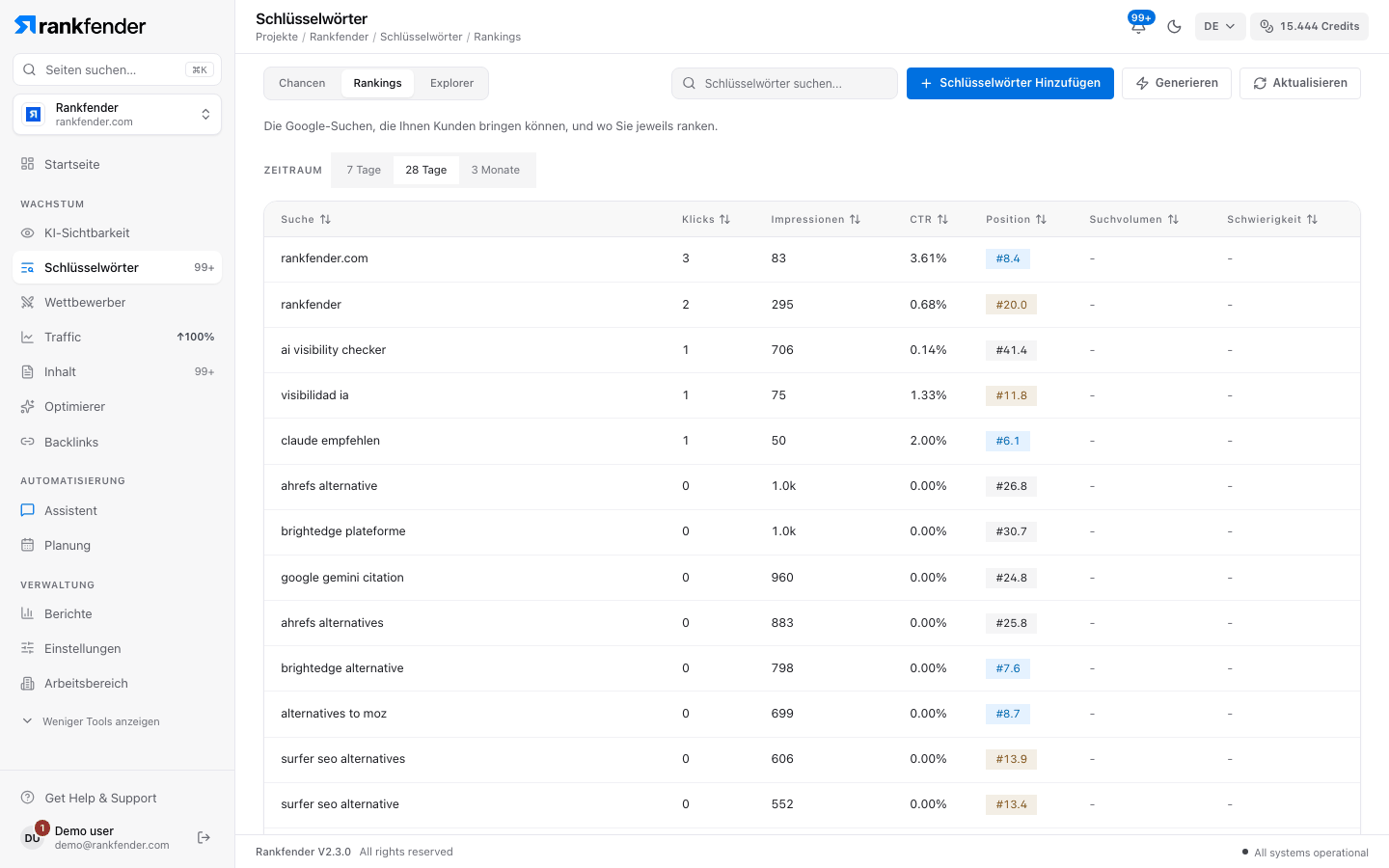Open Berichte in the sidebar
This screenshot has height=868, width=1389.
(118, 613)
